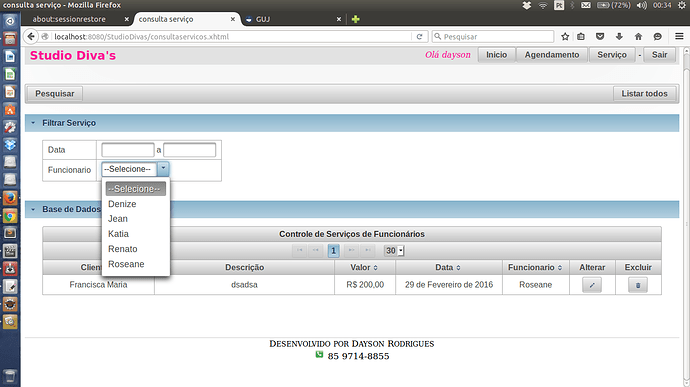Open the Firefox hamburger menu
This screenshot has width=690, height=387.
(x=679, y=37)
